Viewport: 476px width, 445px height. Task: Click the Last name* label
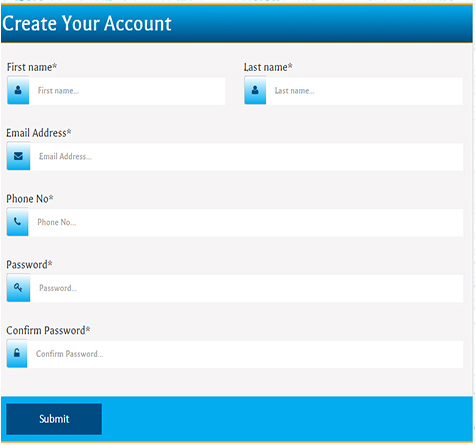click(268, 67)
